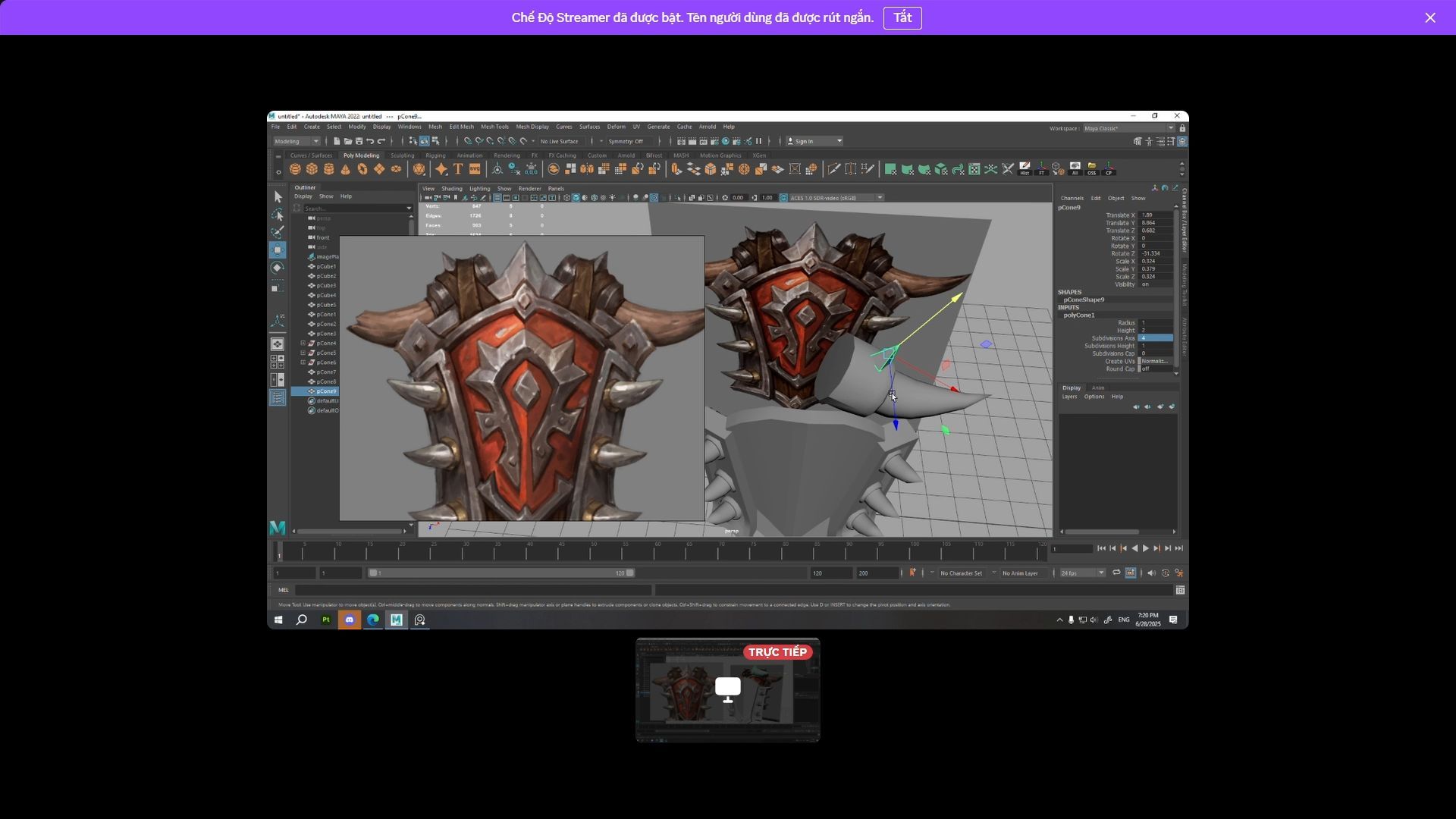This screenshot has width=1456, height=819.
Task: Toggle the workspace lock icon
Action: coord(1182,128)
